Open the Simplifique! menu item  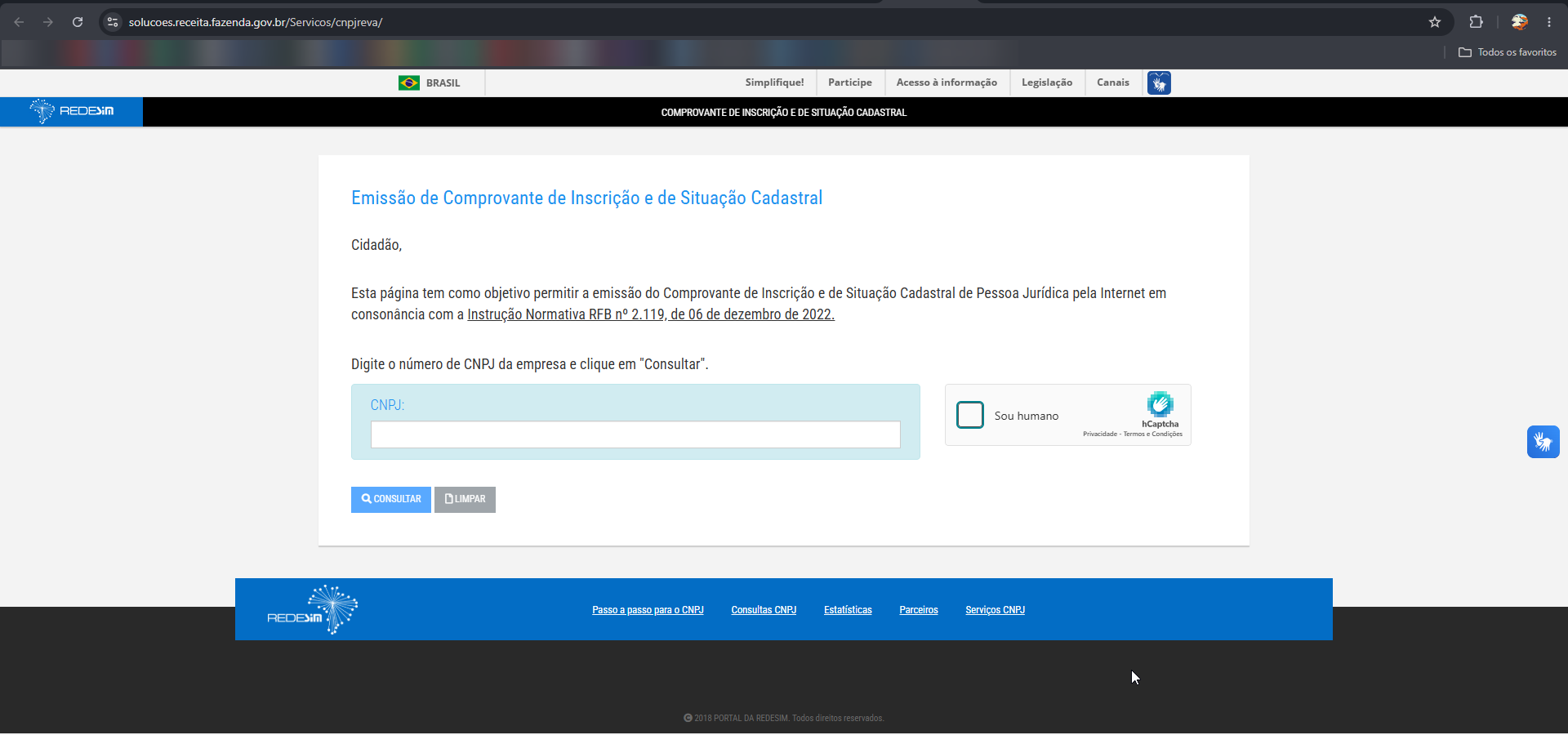(774, 82)
